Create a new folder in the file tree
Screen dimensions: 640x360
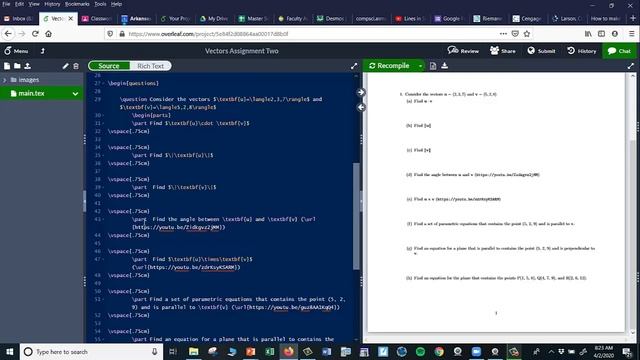pos(17,66)
